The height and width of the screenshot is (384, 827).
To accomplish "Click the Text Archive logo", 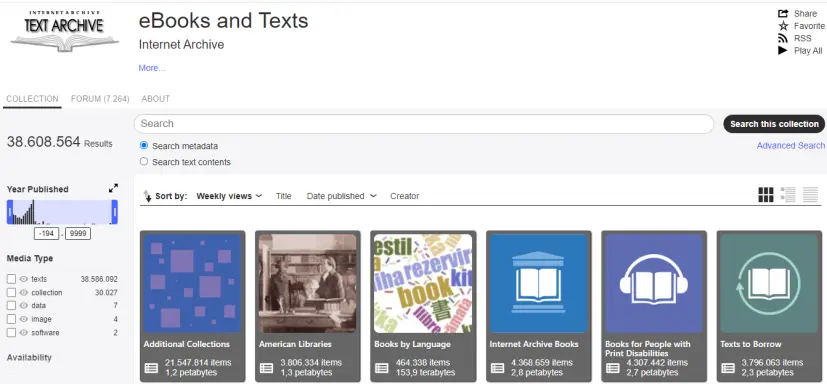I will [x=64, y=31].
